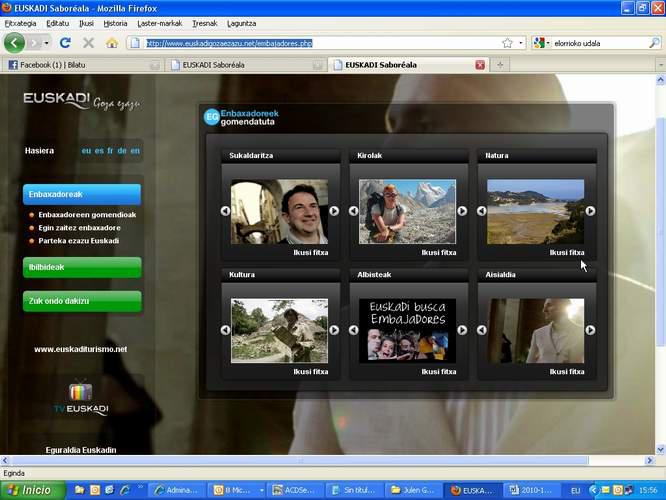Open the navigation history dropdown arrow
The image size is (666, 500).
coord(46,43)
